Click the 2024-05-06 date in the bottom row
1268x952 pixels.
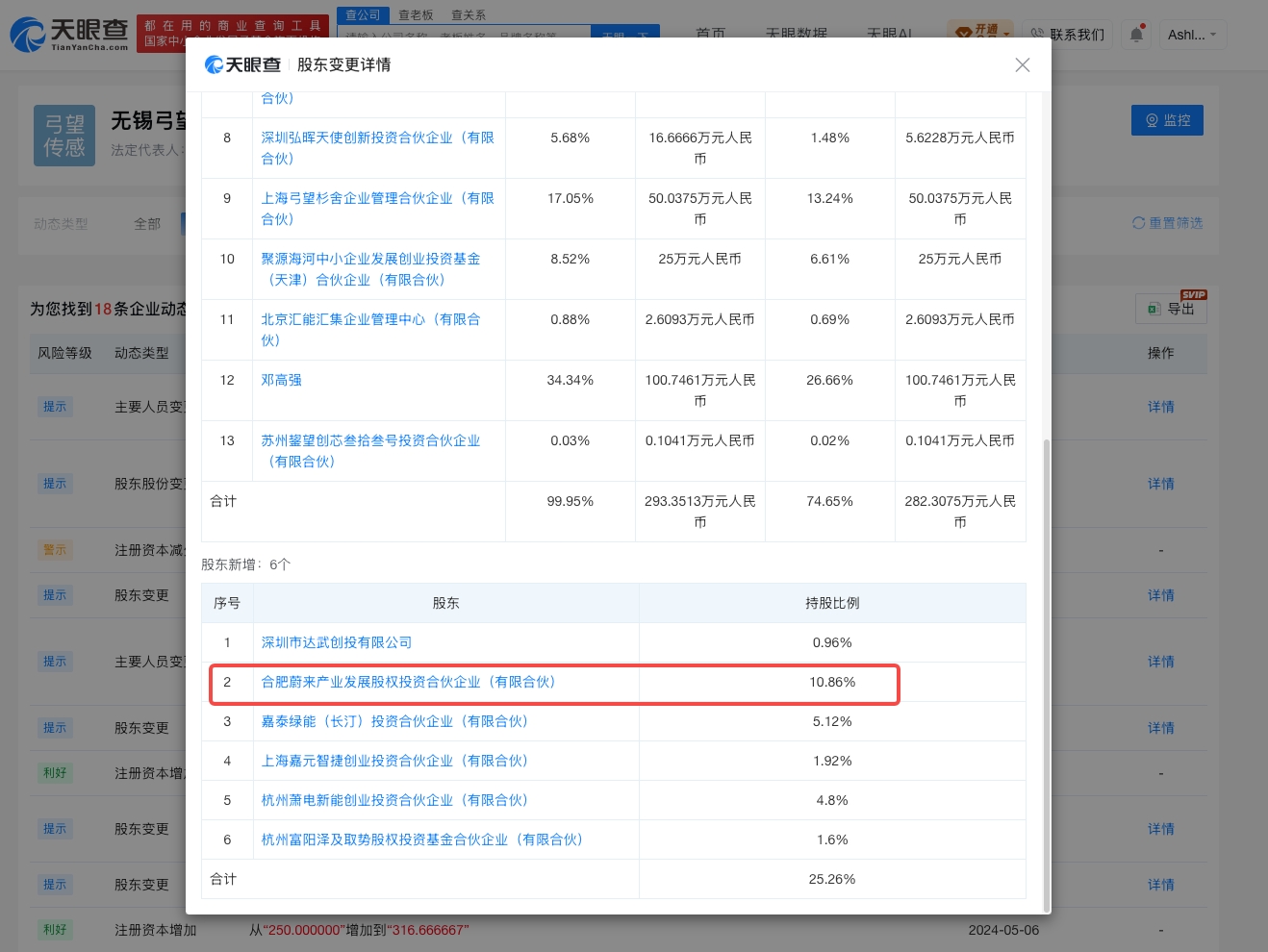click(1003, 930)
